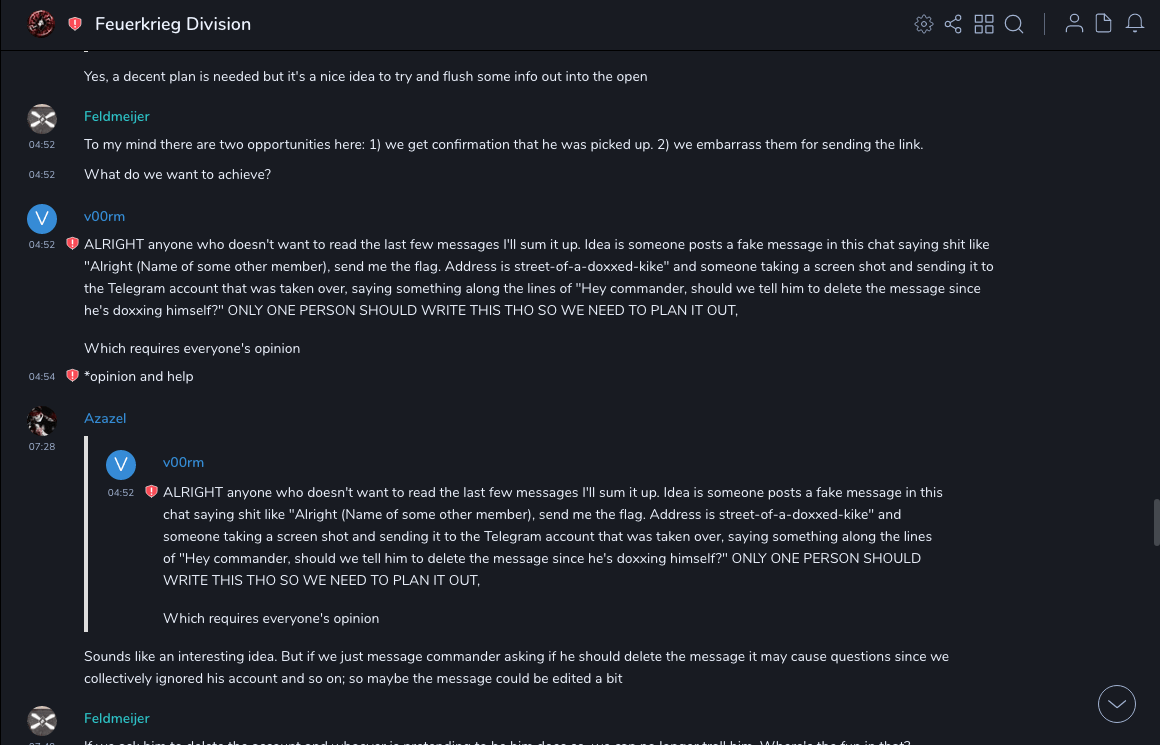Click the blue V avatar of v00rm
The image size is (1160, 745).
pos(42,218)
